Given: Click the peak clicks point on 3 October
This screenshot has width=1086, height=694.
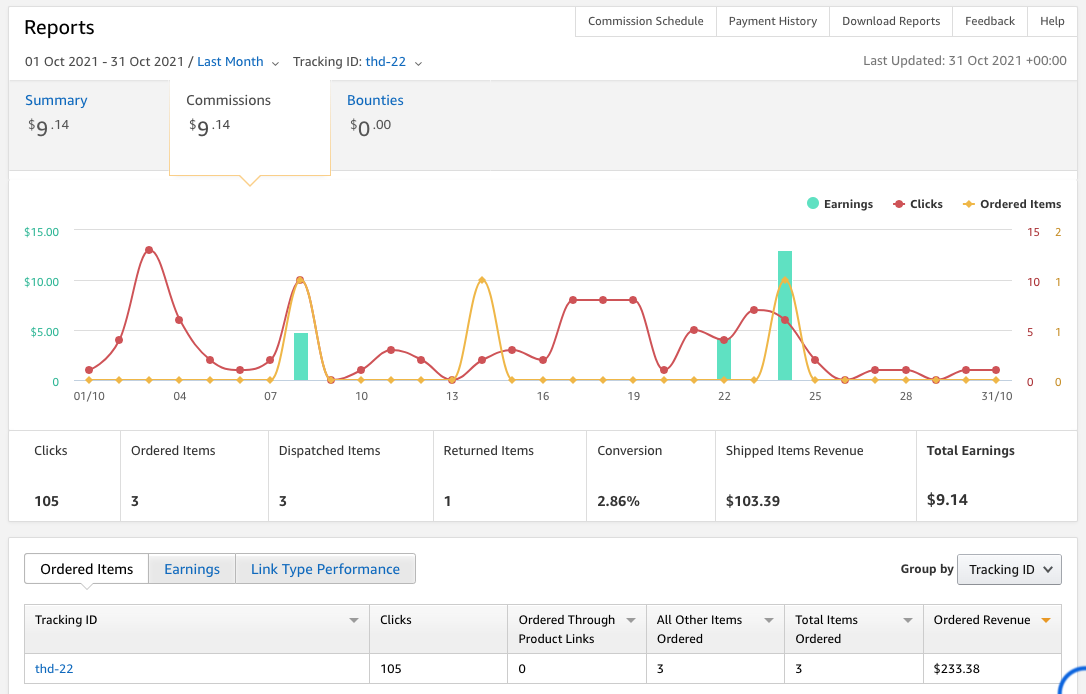Looking at the screenshot, I should click(x=149, y=250).
